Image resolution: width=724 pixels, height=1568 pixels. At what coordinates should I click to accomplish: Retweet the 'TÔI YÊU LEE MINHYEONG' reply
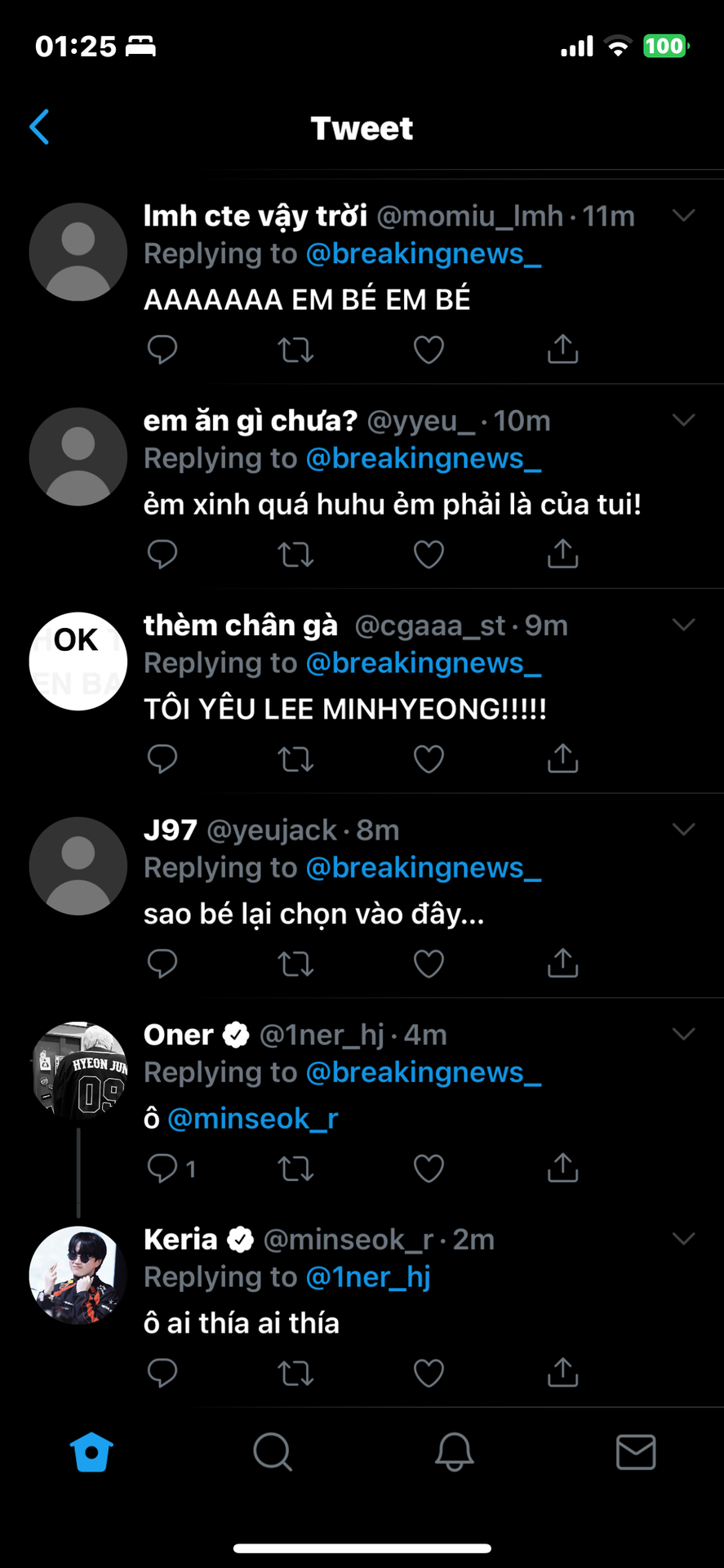click(295, 759)
